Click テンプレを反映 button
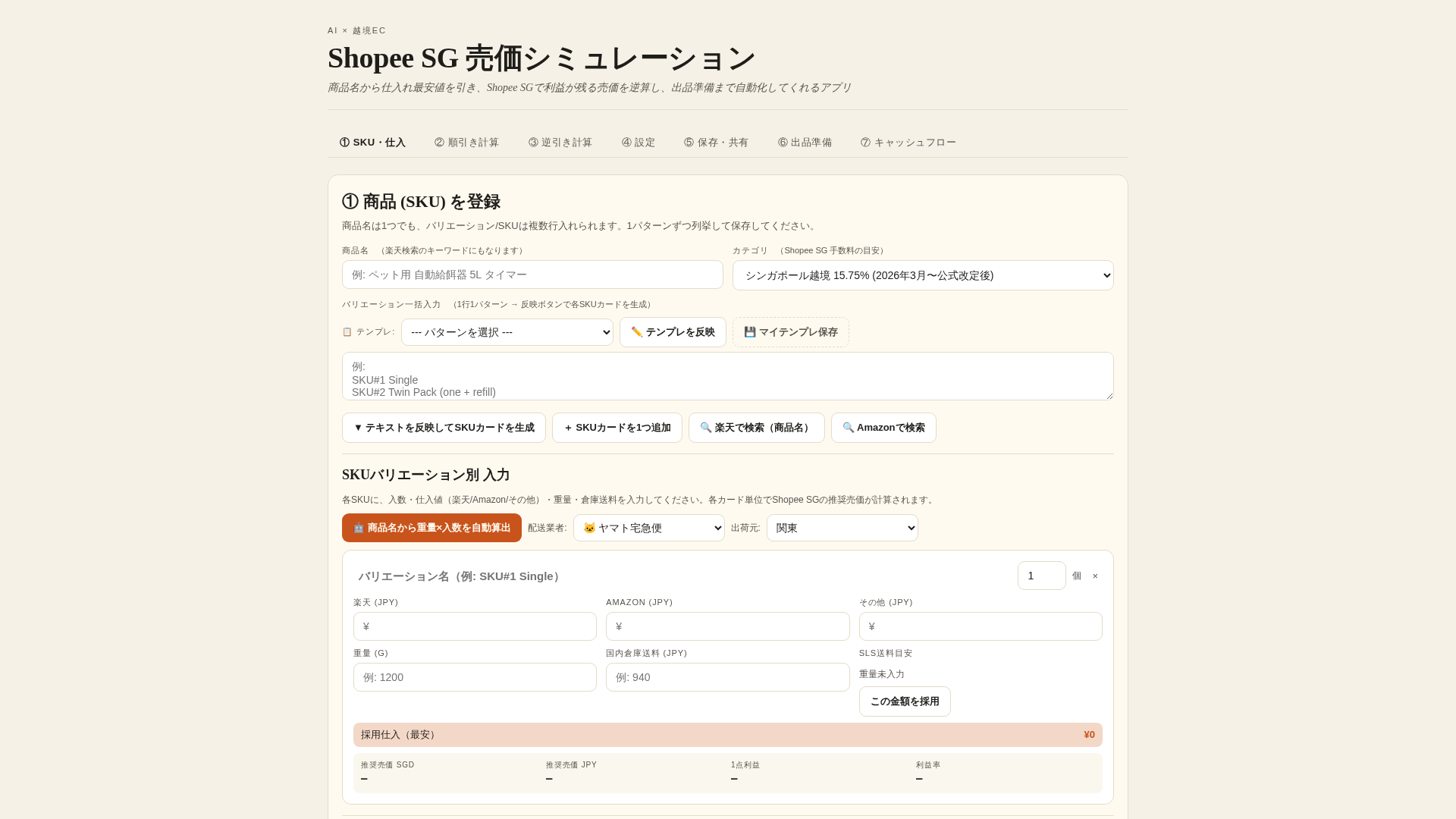Viewport: 1456px width, 819px height. tap(673, 332)
